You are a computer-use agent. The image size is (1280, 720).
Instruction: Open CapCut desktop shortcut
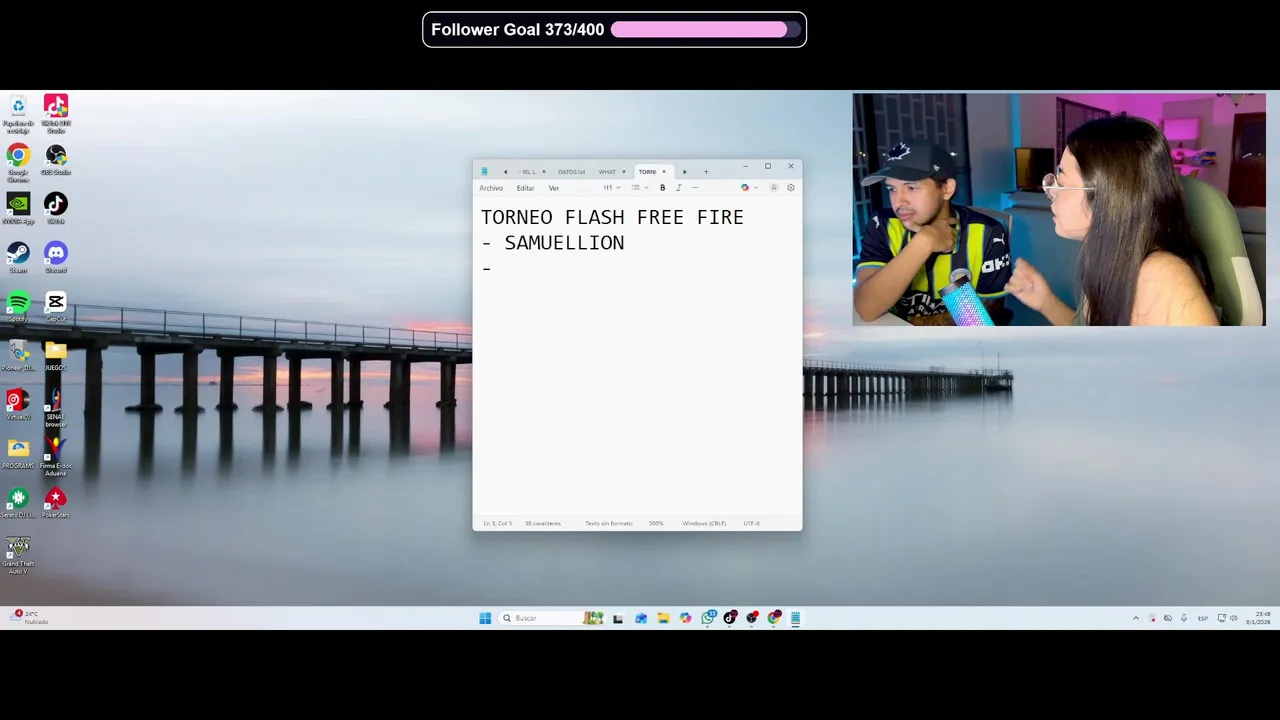click(56, 307)
